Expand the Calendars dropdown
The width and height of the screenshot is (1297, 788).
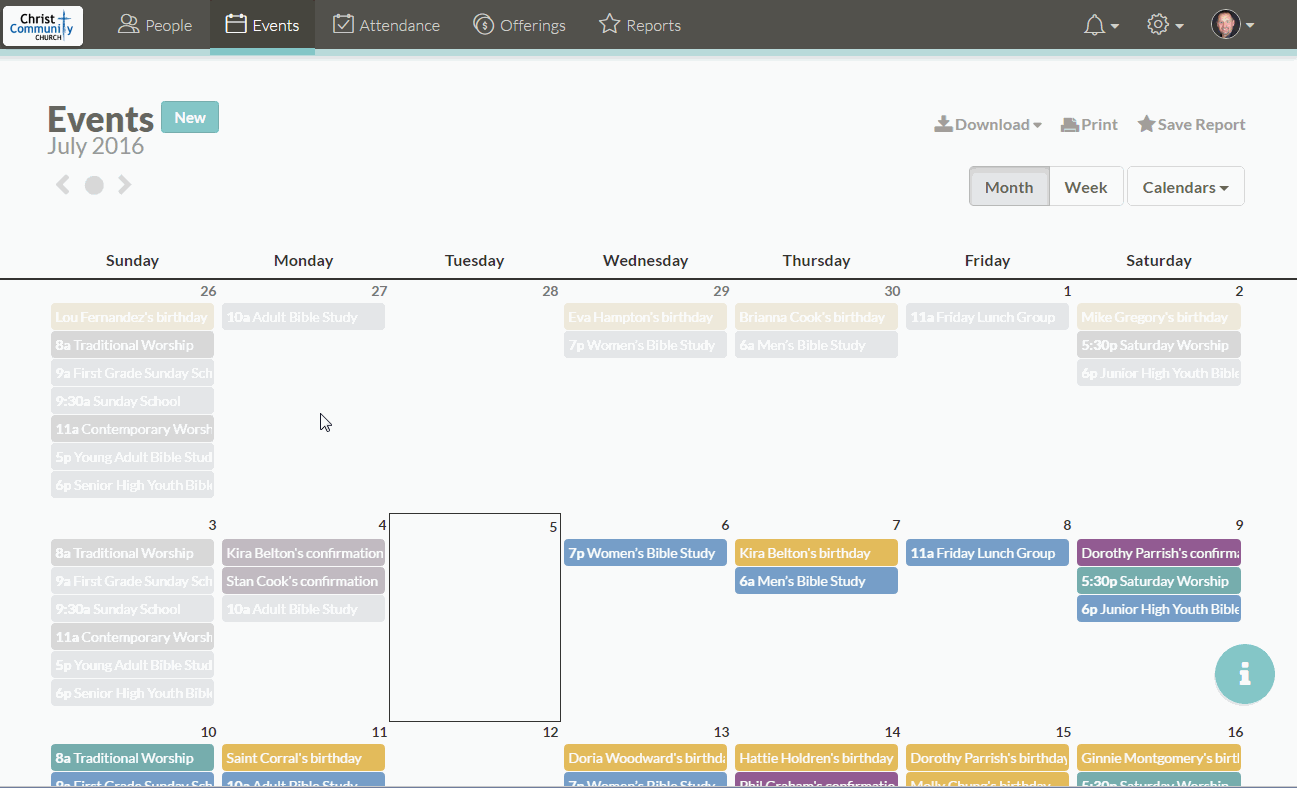tap(1185, 187)
